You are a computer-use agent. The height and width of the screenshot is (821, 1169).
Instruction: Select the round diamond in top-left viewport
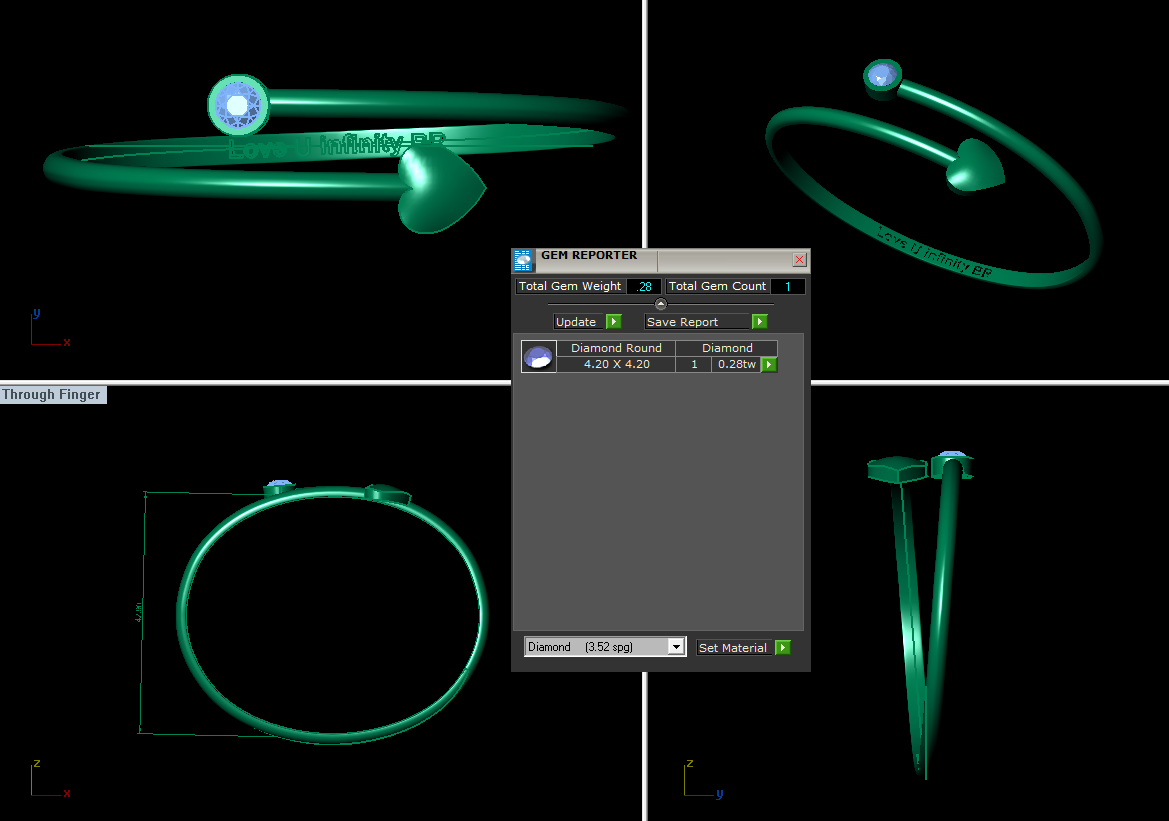click(238, 105)
